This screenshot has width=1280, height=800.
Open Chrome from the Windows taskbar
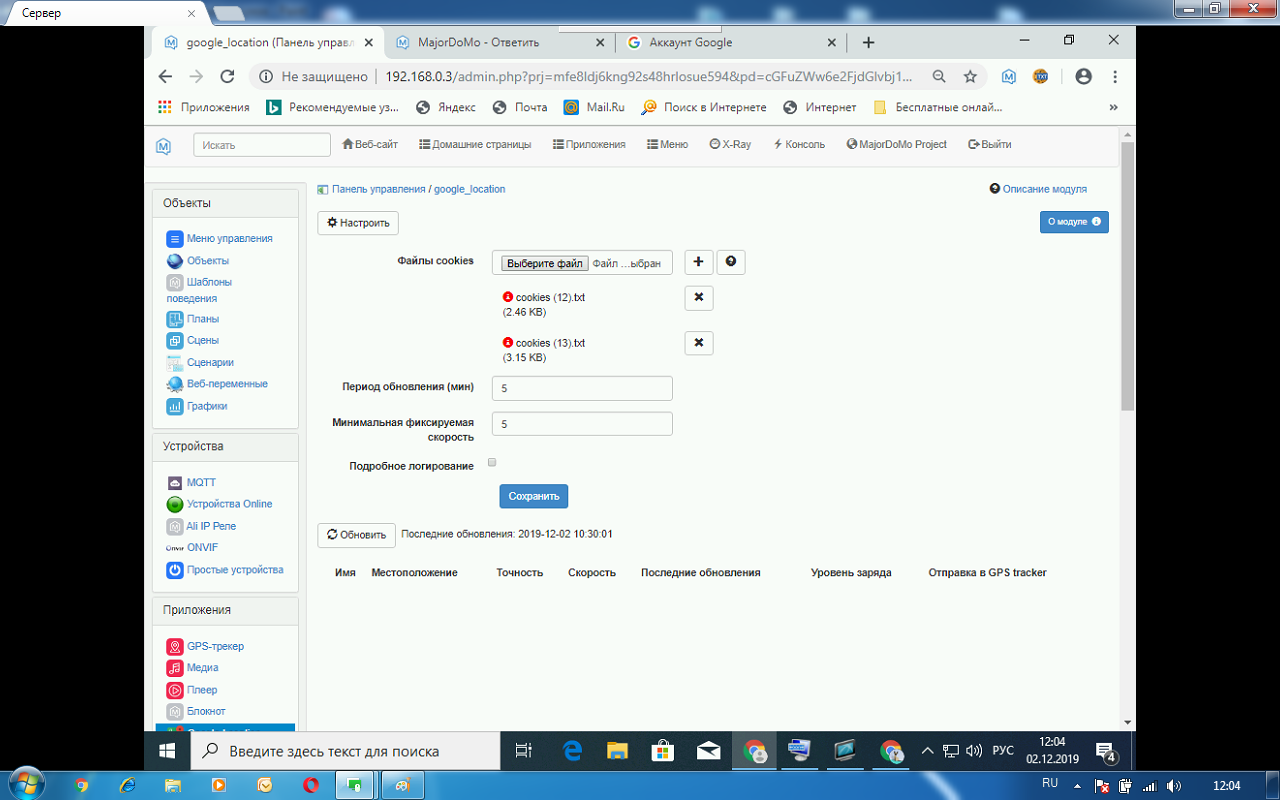(x=755, y=751)
